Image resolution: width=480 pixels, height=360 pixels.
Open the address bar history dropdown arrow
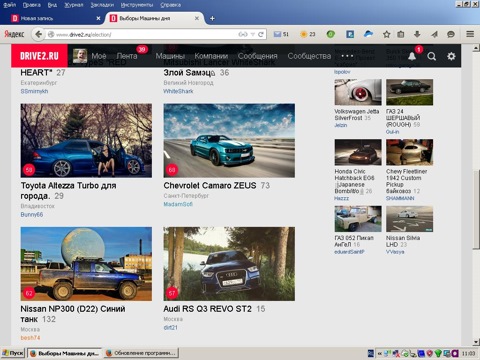click(x=253, y=34)
